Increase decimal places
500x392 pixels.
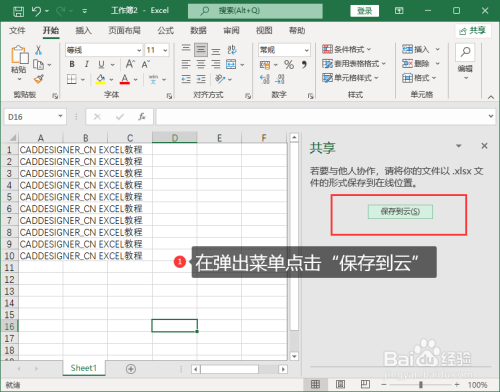click(265, 79)
